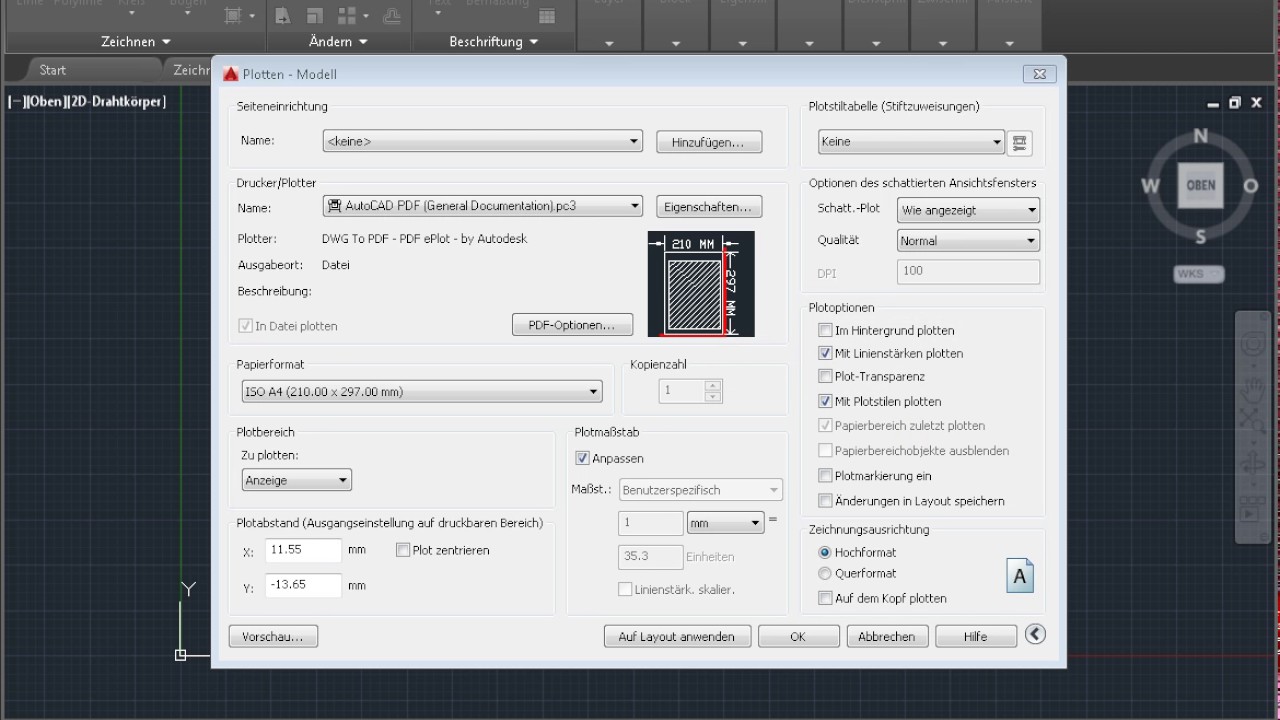
Task: Select the 'Hochformat' radio button
Action: point(825,552)
